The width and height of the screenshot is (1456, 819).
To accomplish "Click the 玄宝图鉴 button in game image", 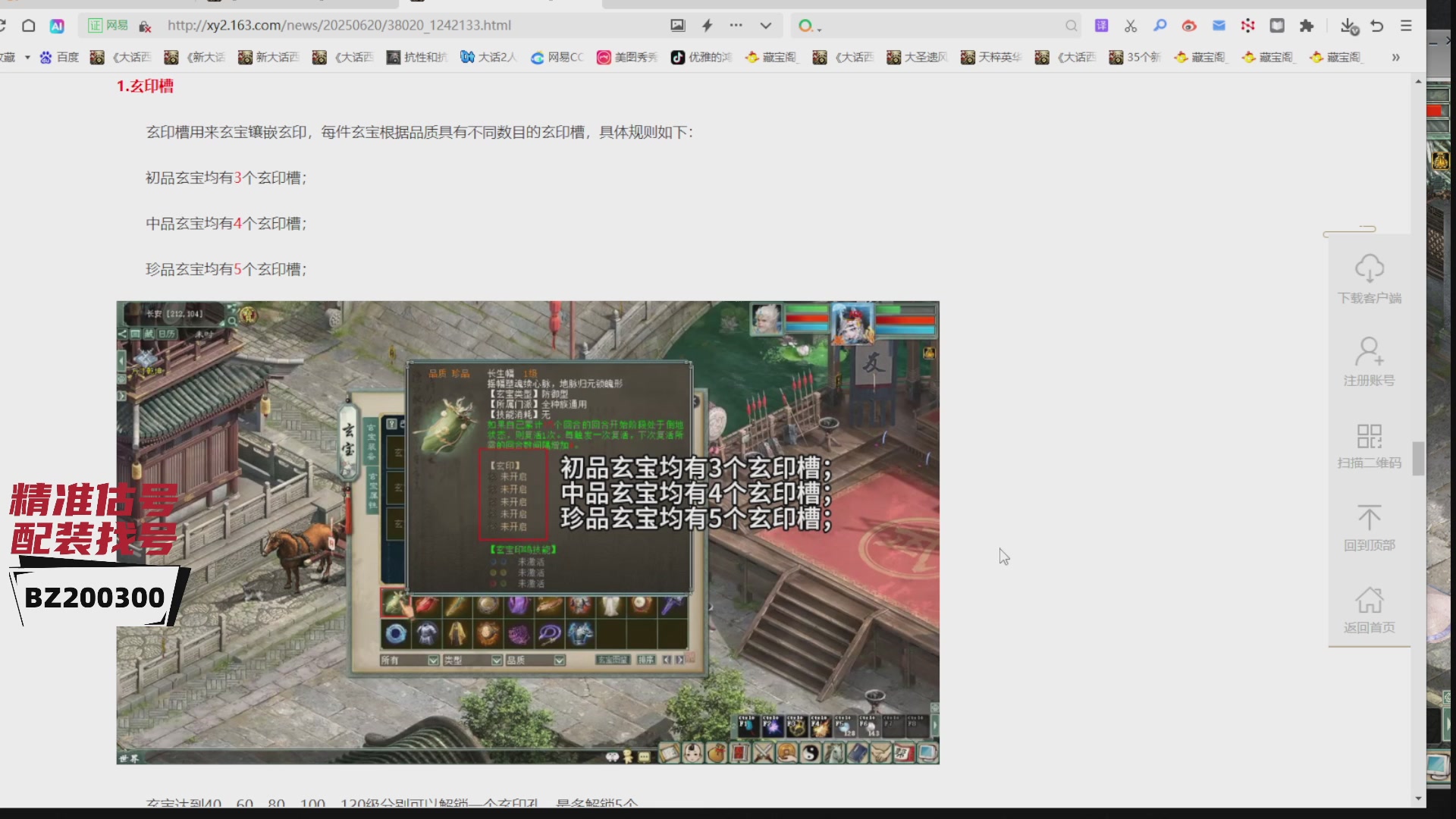I will point(613,660).
